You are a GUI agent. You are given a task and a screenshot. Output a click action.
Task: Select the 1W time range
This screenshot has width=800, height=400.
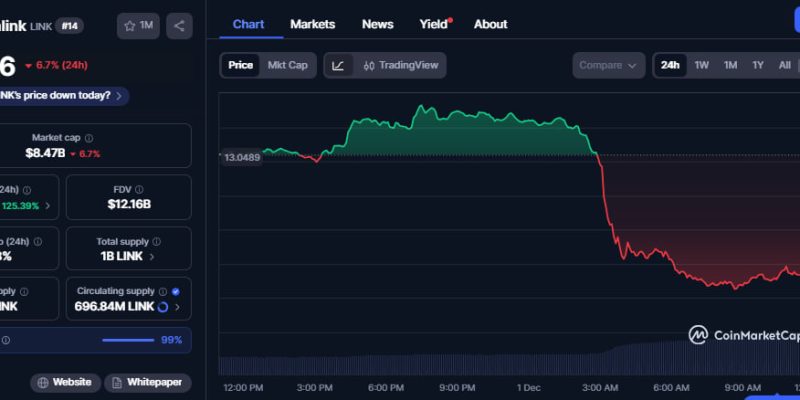pyautogui.click(x=702, y=66)
